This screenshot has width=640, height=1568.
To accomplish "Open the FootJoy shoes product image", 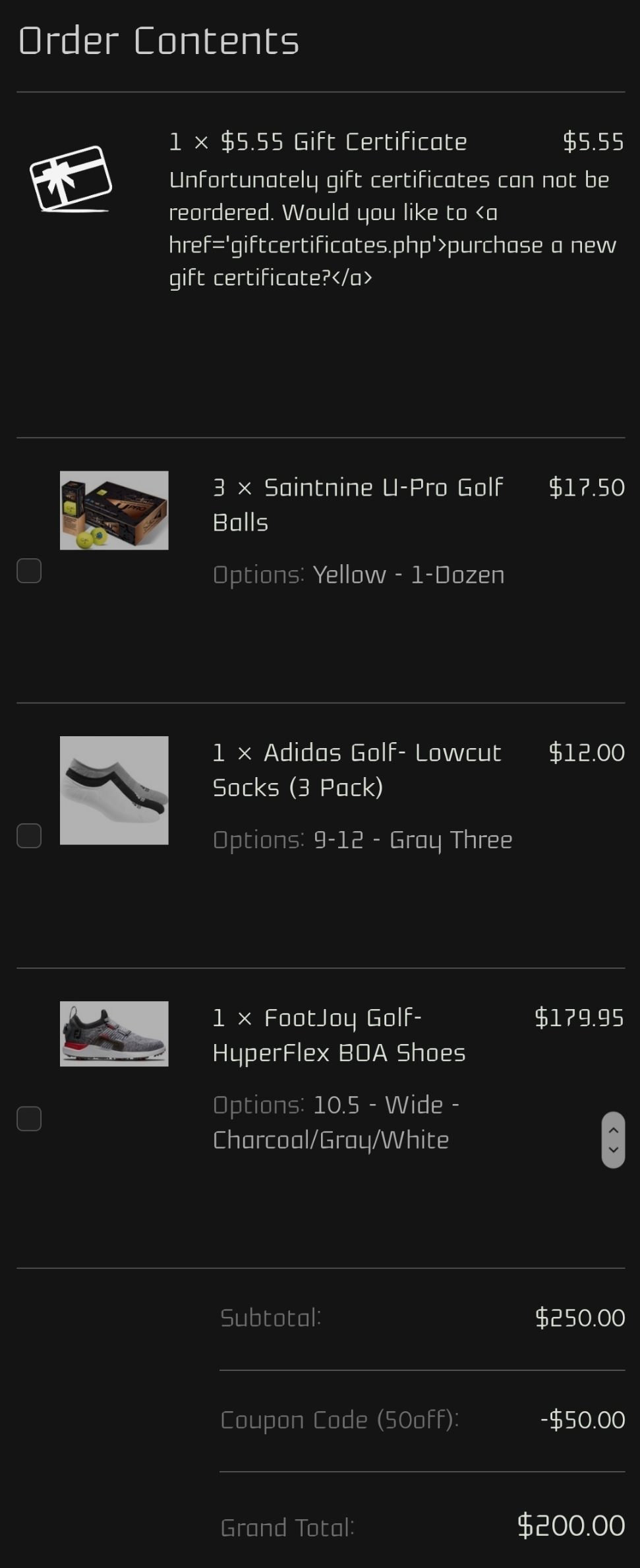I will (x=114, y=1033).
